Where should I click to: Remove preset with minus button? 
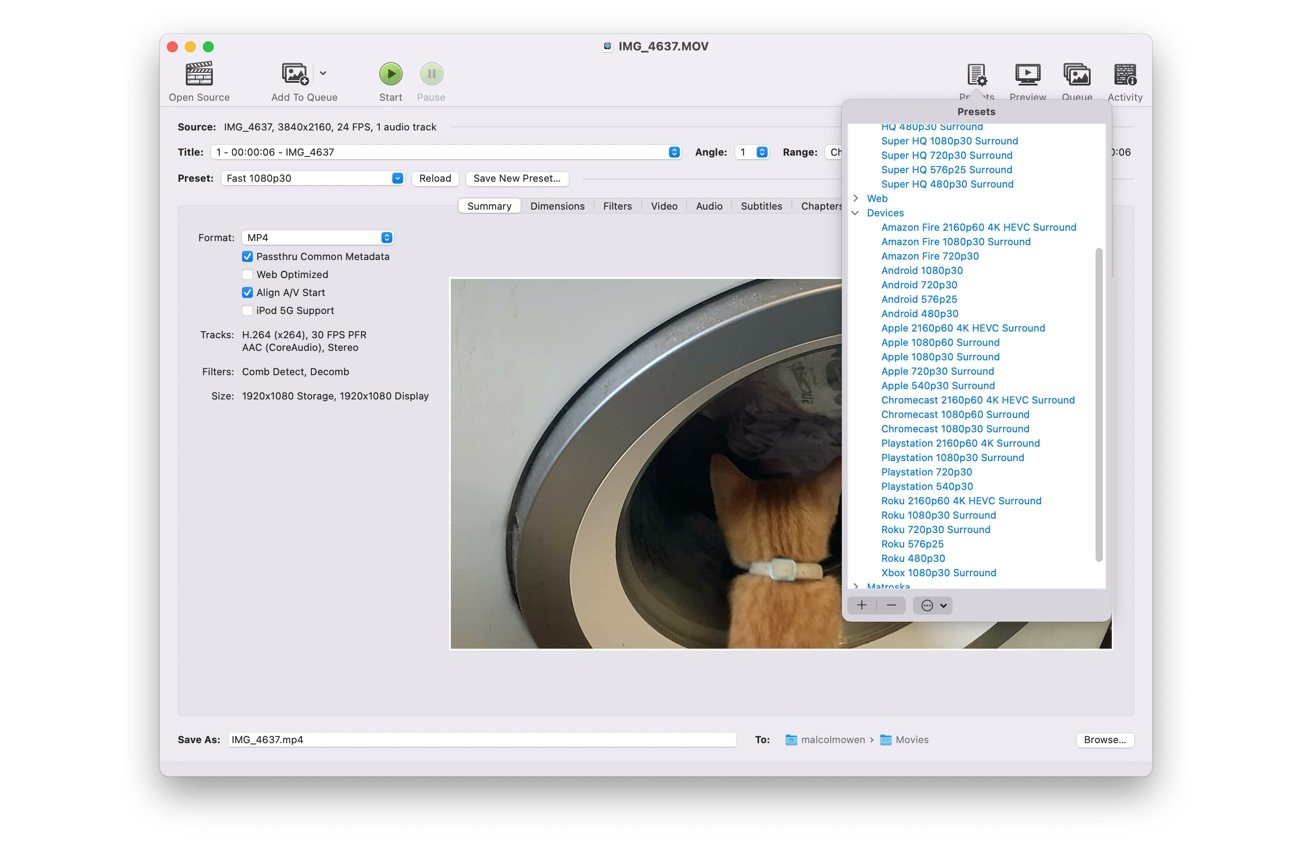891,605
